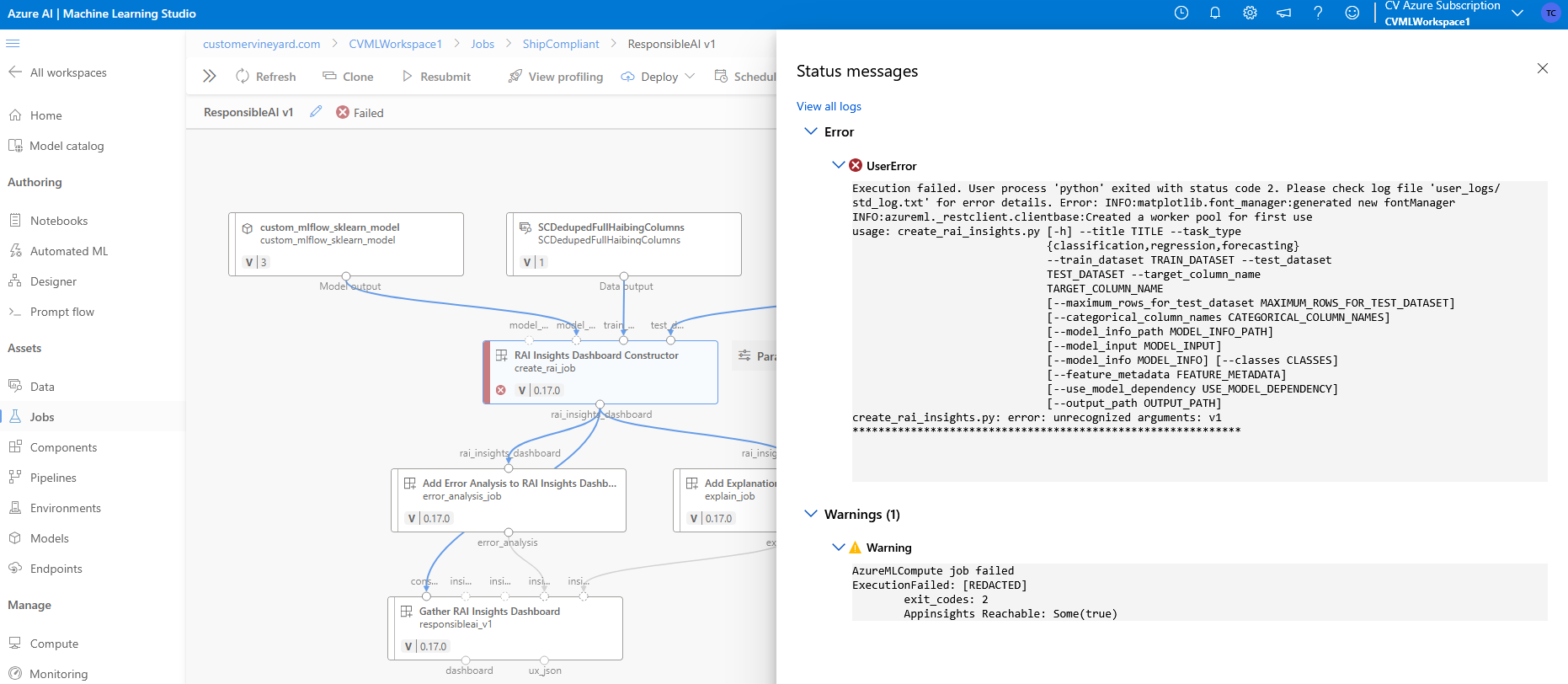The width and height of the screenshot is (1568, 684).
Task: Click the yellow Warning triangle icon
Action: [x=856, y=548]
